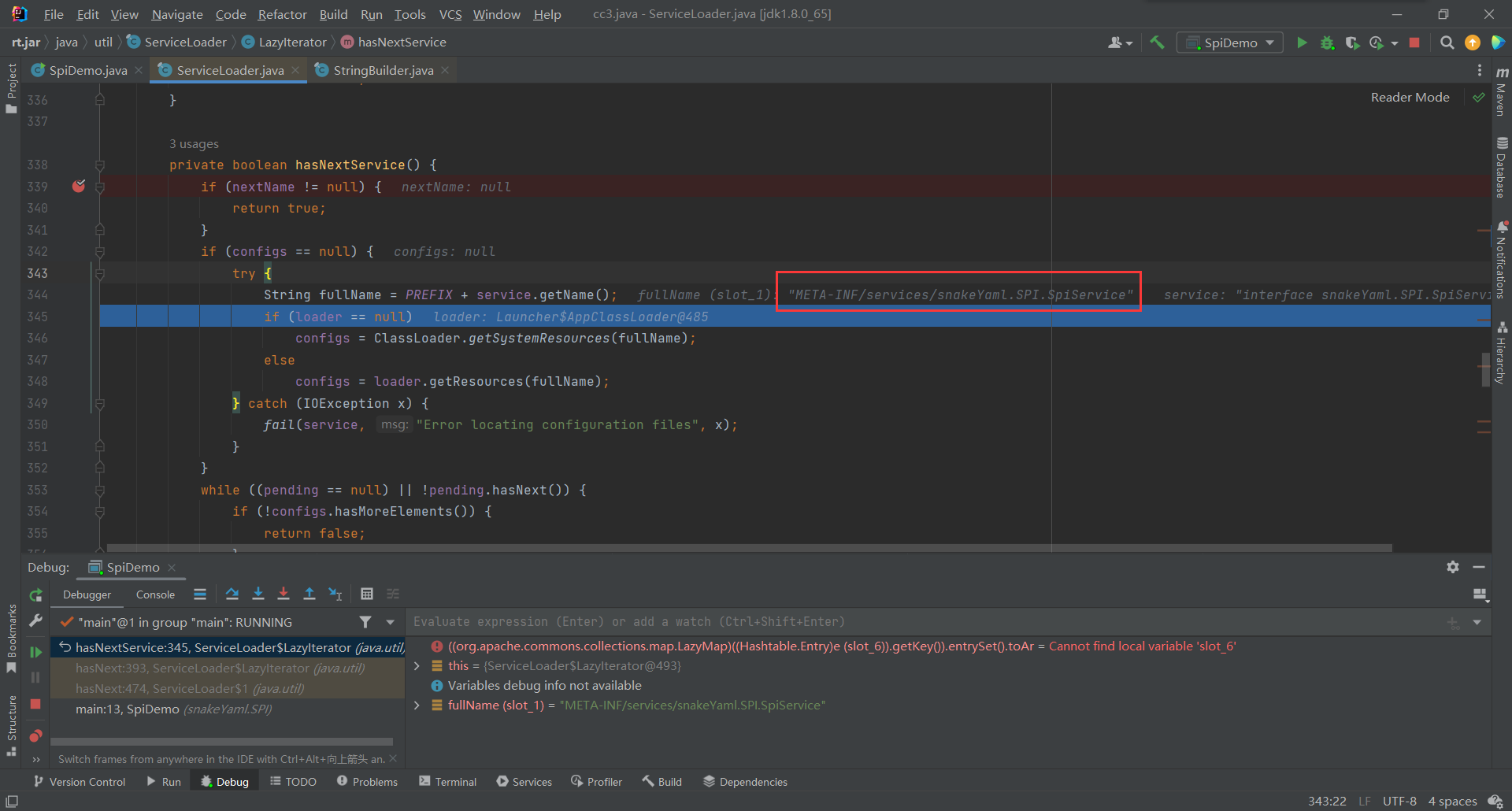Click the editor horizontal scrollbar
The width and height of the screenshot is (1512, 811).
coord(749,547)
